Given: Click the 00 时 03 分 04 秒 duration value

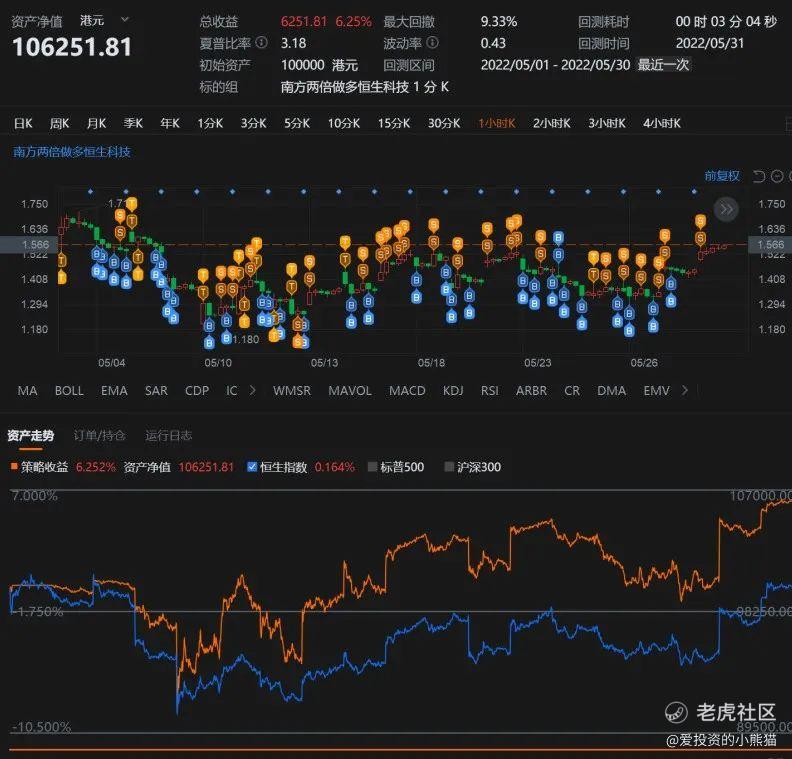Looking at the screenshot, I should click(726, 22).
